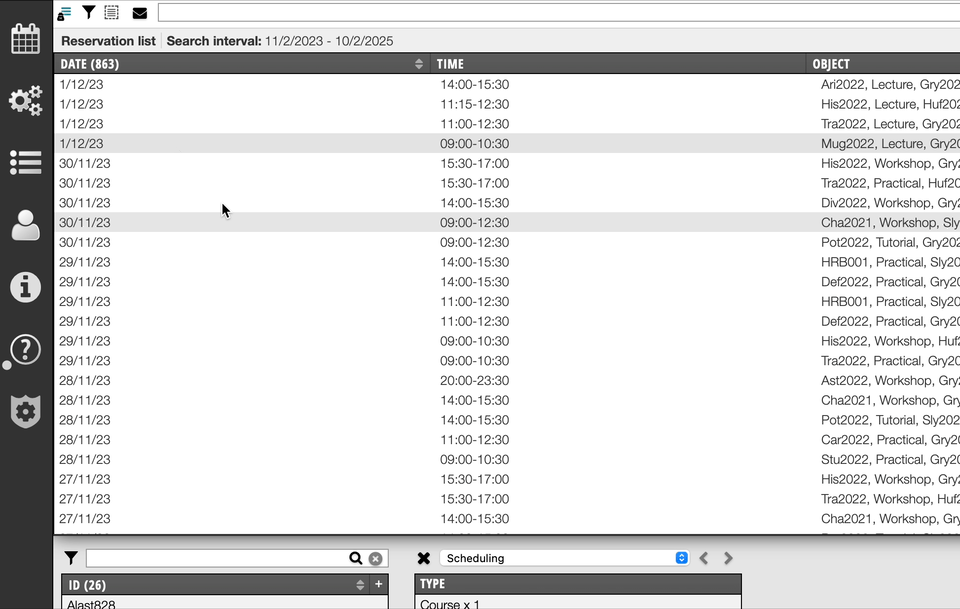
Task: Select the Ari2022, Lecture reservation
Action: click(890, 84)
